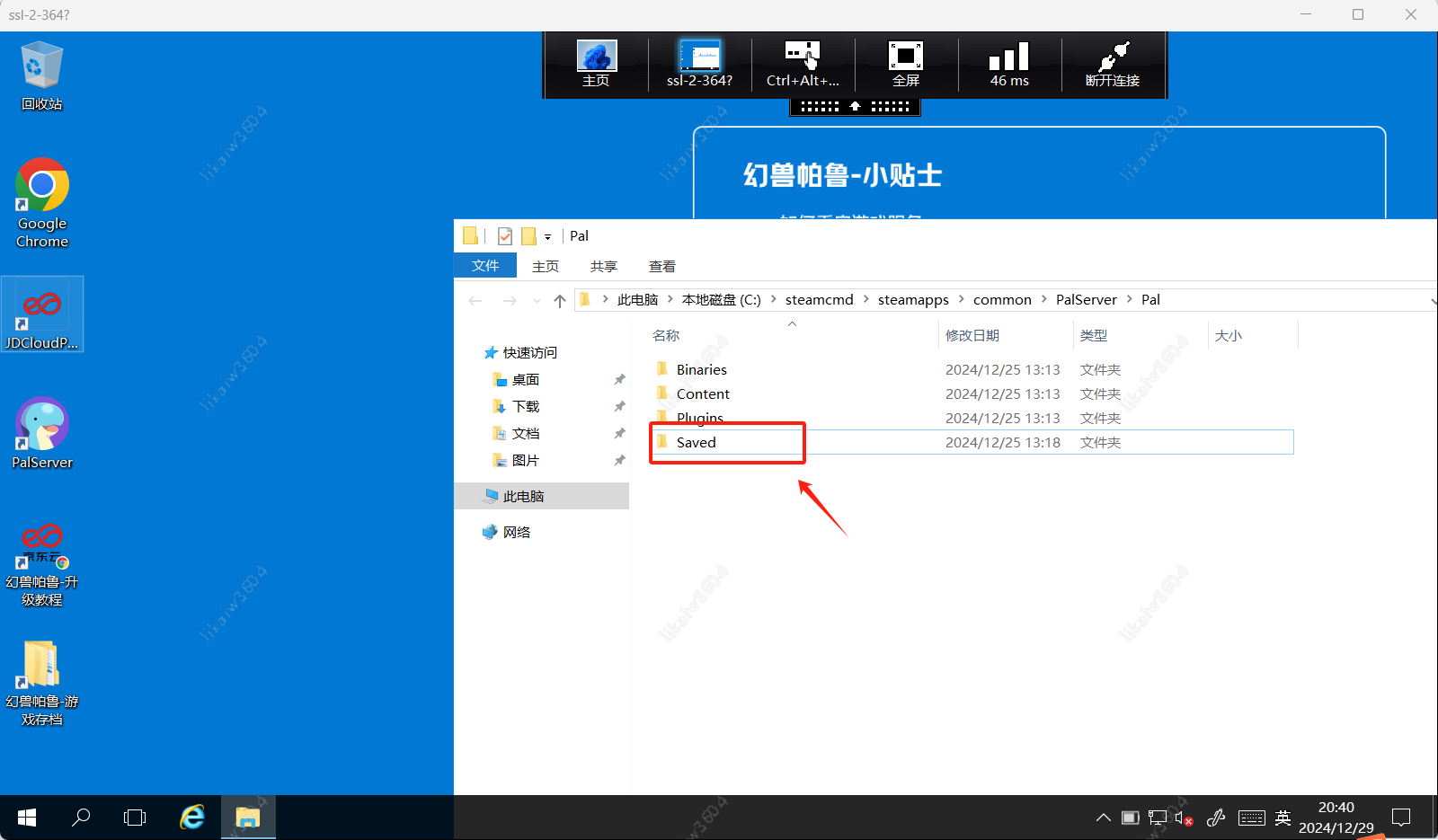Collapse the remote toolbar with the arrow handle
Screen dimensions: 1438x840
(x=855, y=106)
